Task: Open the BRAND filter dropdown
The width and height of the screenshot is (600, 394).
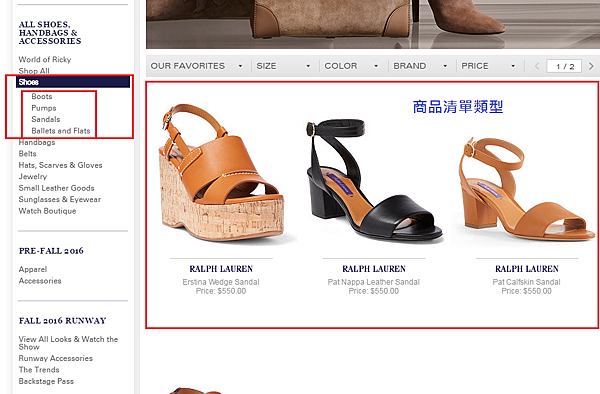Action: click(x=420, y=66)
